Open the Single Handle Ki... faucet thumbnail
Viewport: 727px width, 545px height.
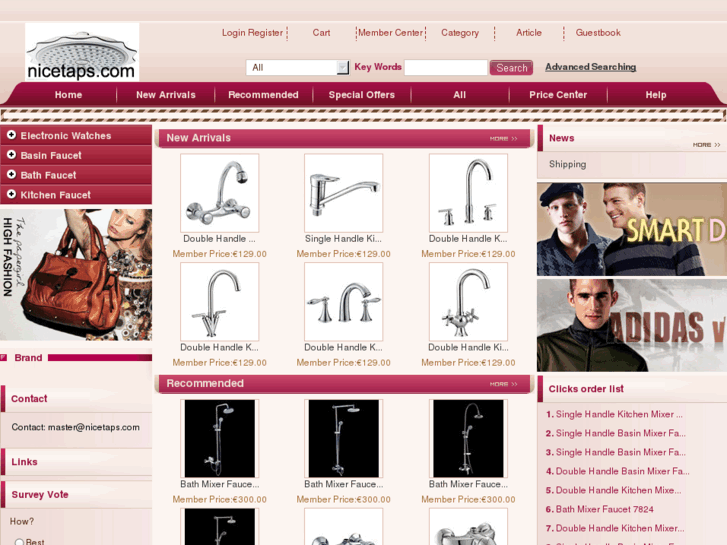point(344,193)
